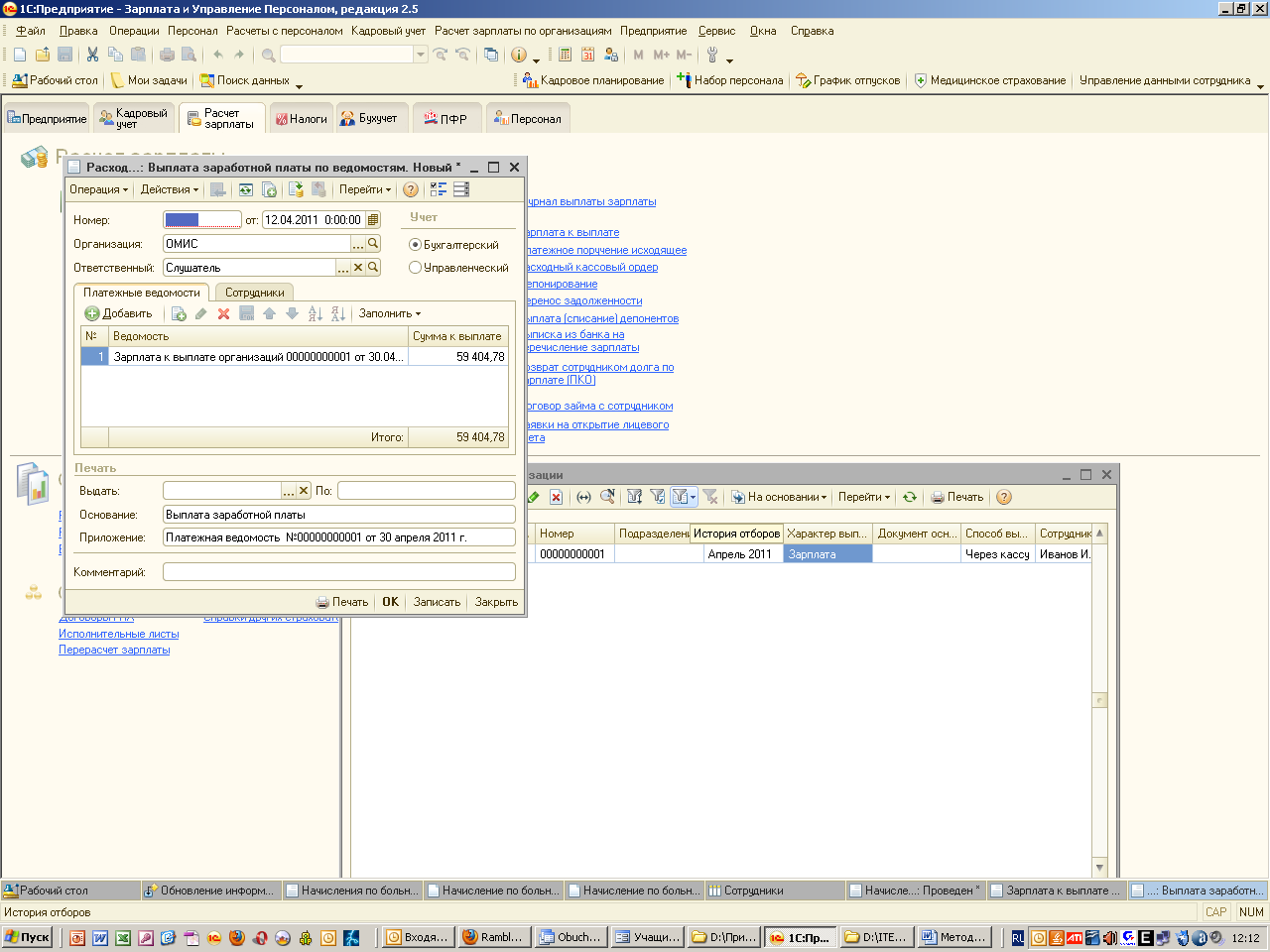Click the copy row icon next to Добавить
The height and width of the screenshot is (952, 1270).
click(179, 313)
